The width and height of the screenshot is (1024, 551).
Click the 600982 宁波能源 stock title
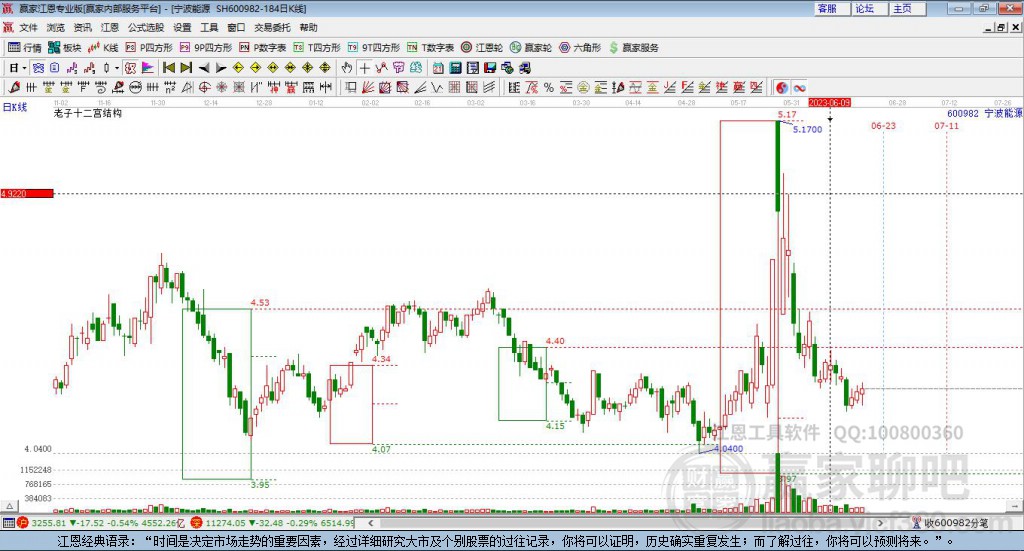985,113
